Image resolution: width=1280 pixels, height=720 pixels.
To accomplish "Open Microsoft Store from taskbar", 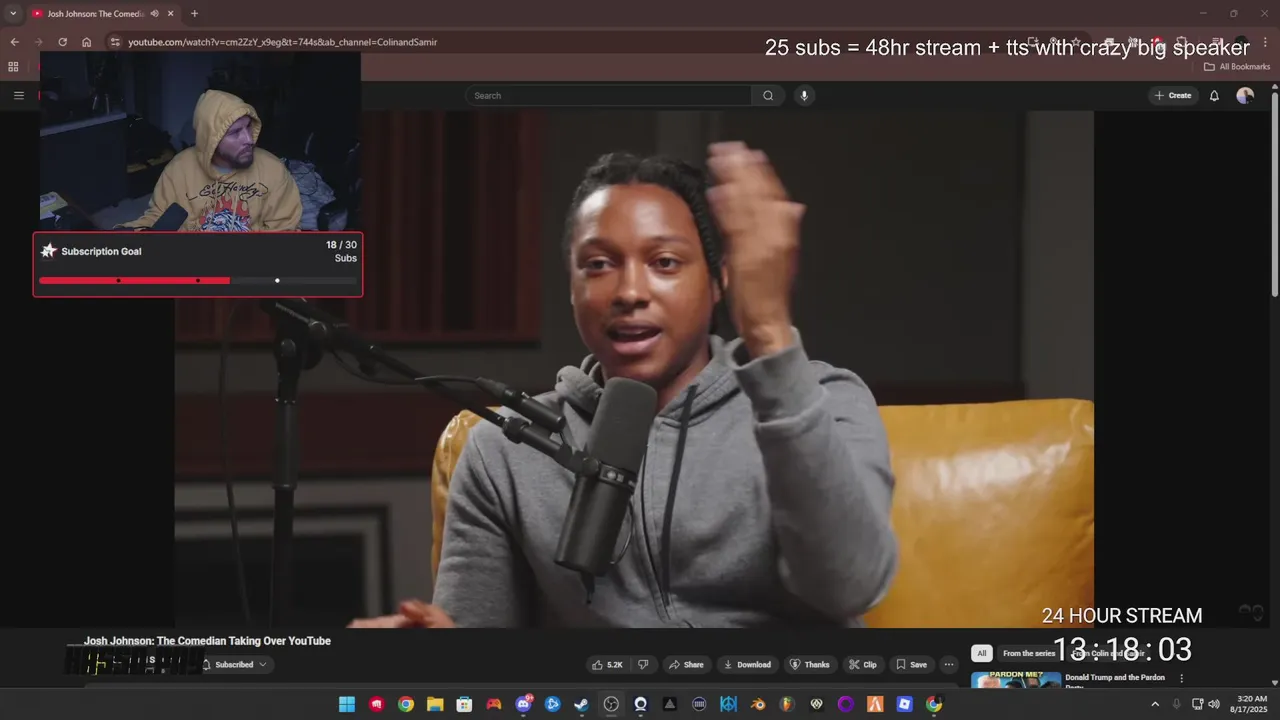I will click(x=464, y=704).
